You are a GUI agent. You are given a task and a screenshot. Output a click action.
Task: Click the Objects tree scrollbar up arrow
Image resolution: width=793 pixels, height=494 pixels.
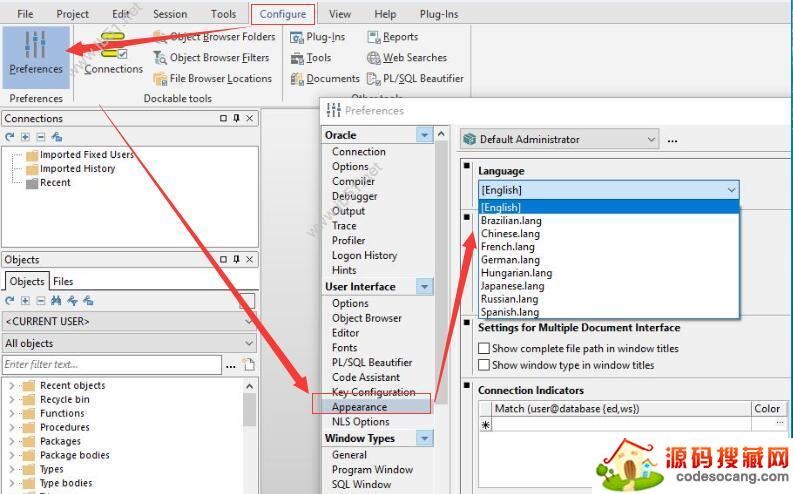coord(249,387)
